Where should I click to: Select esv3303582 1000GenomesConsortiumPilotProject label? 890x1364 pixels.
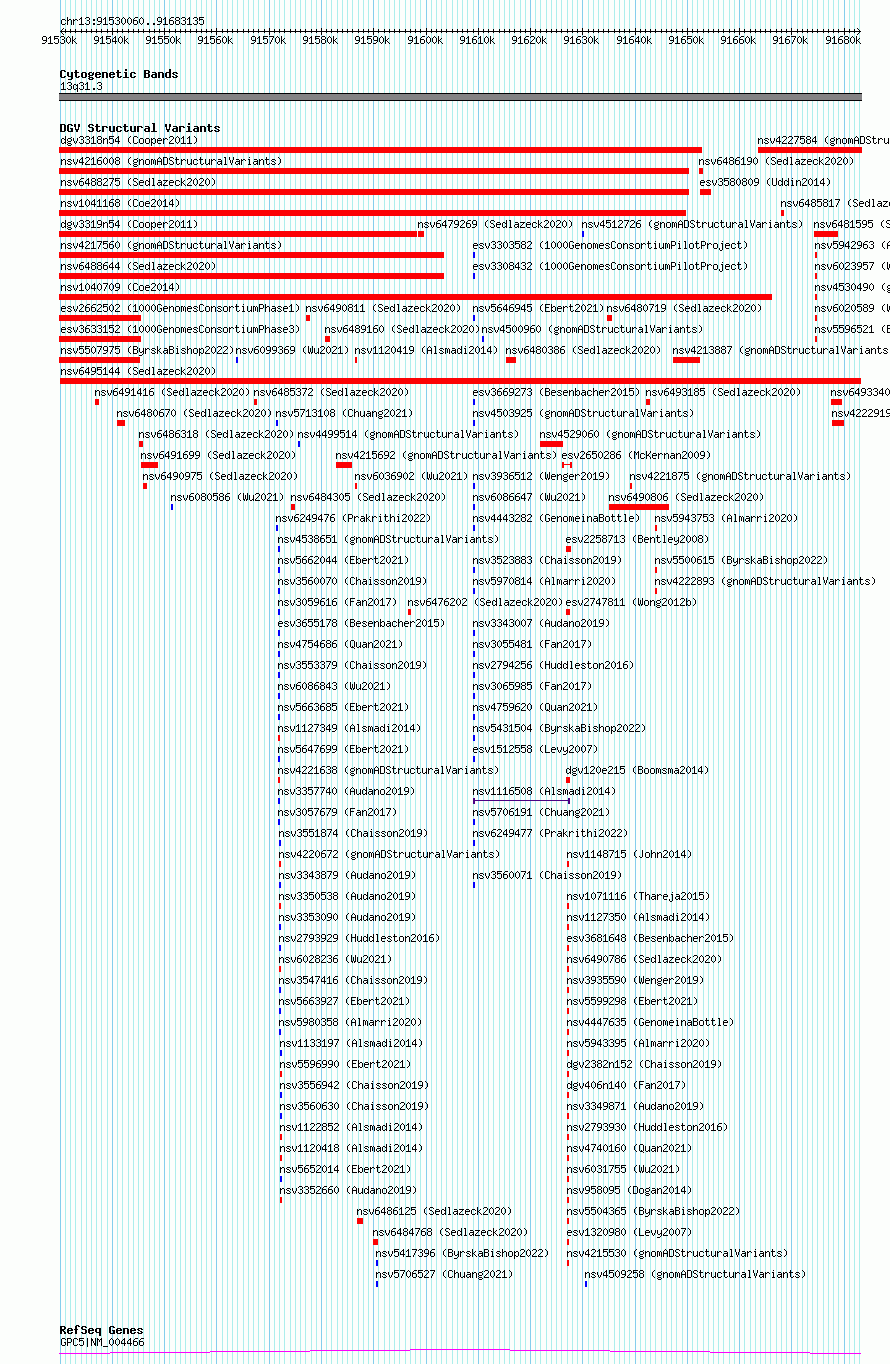(x=610, y=245)
